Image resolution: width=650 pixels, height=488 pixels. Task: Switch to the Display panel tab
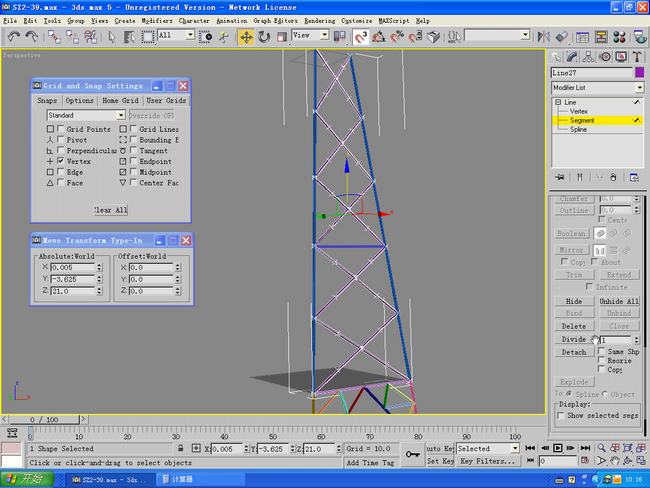pyautogui.click(x=621, y=57)
